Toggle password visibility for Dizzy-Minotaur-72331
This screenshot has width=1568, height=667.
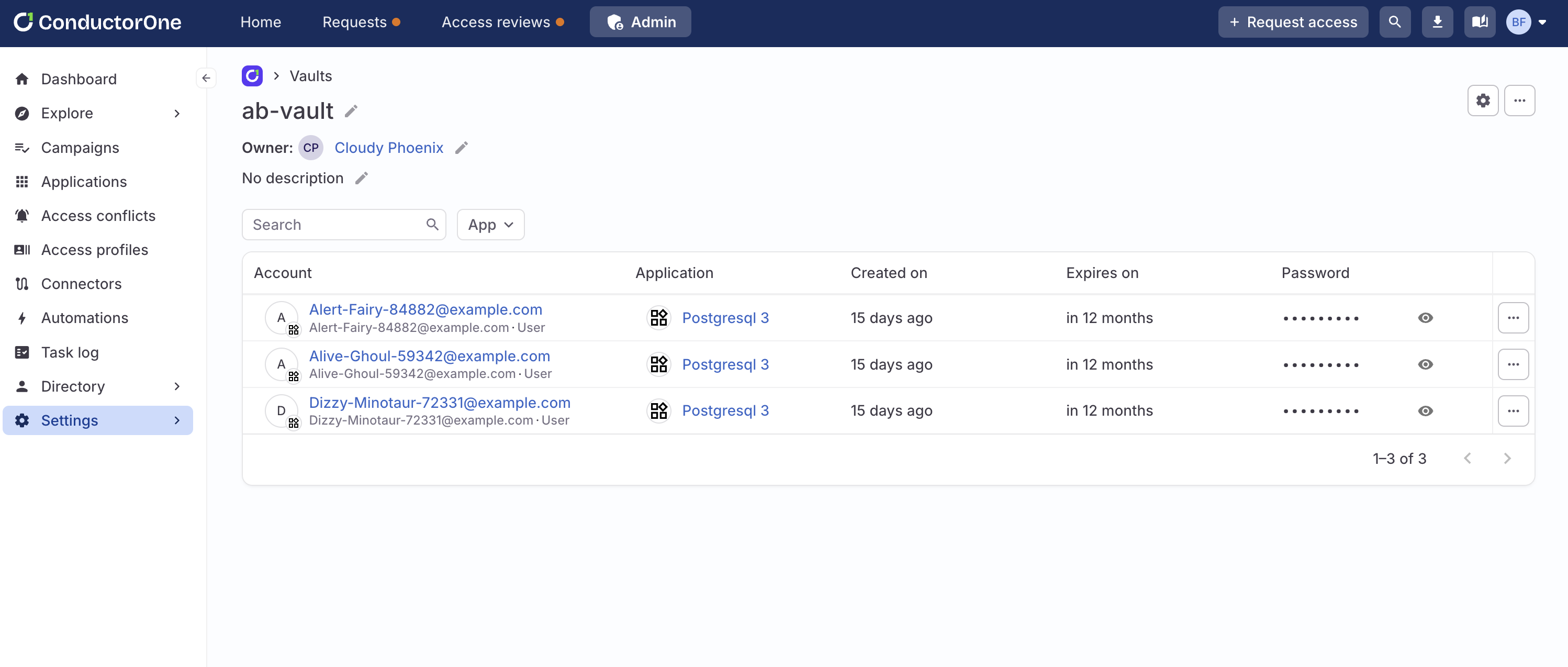(1425, 411)
